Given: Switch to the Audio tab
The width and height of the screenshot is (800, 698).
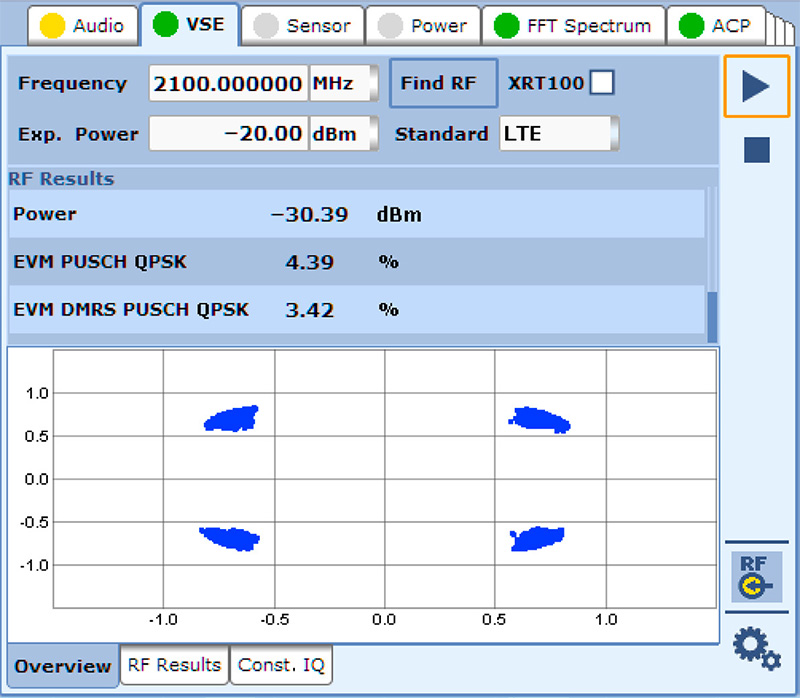Looking at the screenshot, I should click(x=84, y=26).
